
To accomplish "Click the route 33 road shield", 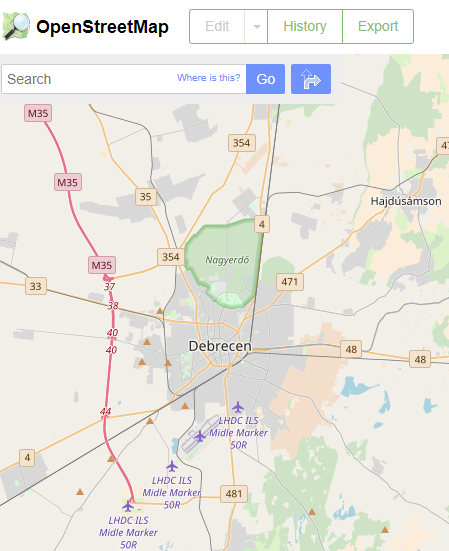I will click(x=36, y=286).
